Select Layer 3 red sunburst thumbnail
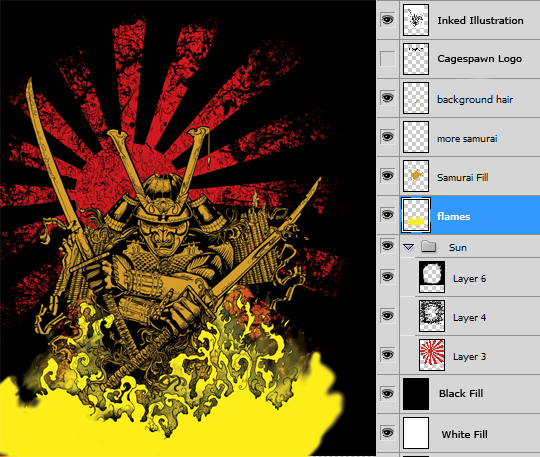Viewport: 540px width, 457px height. (x=432, y=355)
